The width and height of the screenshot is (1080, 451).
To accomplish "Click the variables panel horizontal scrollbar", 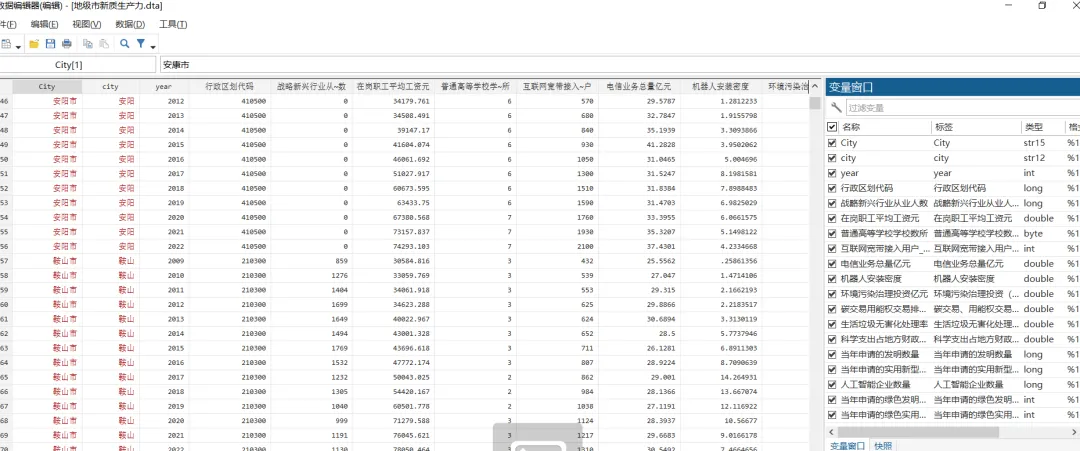I will pyautogui.click(x=916, y=432).
